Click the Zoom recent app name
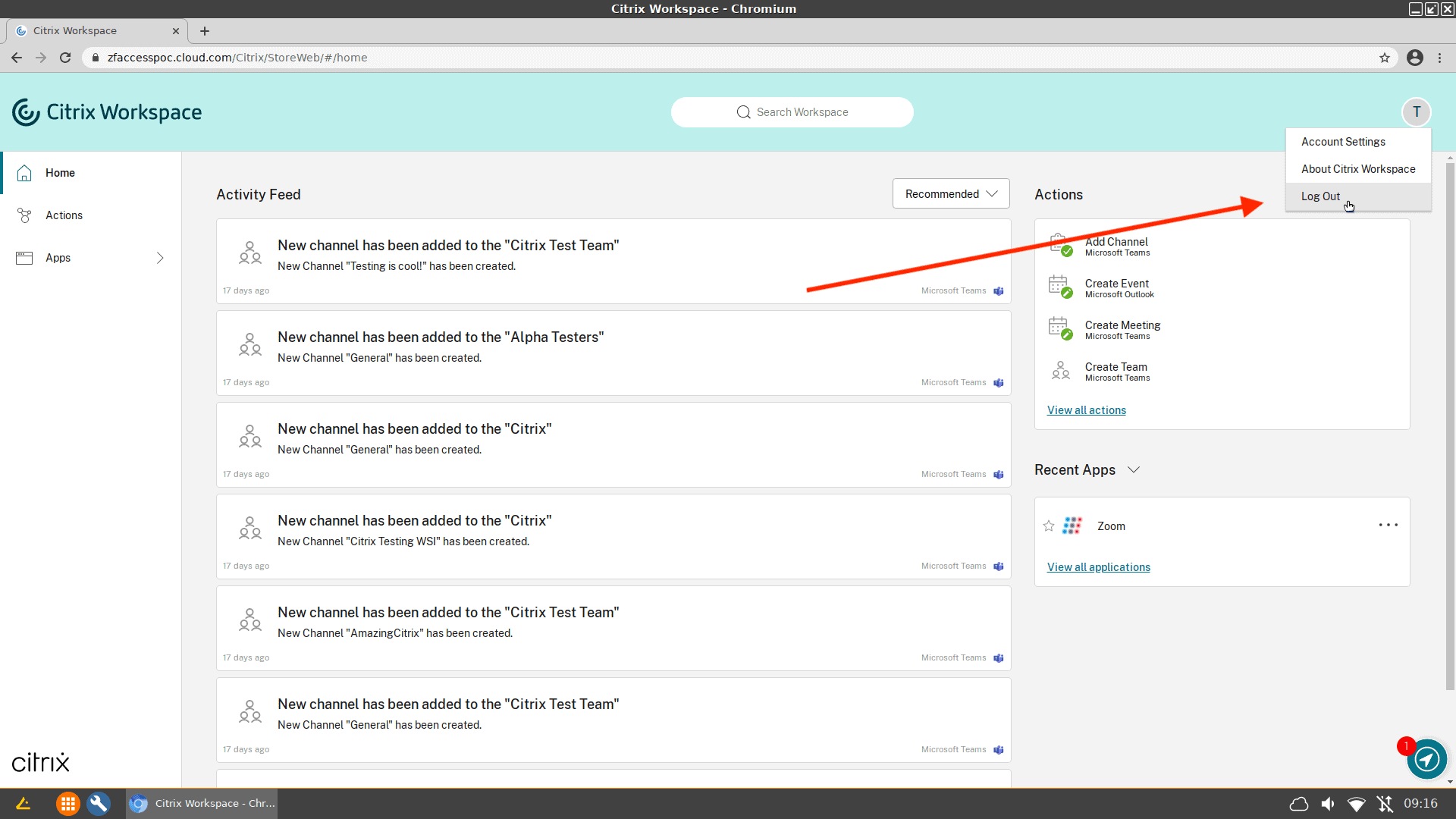Screen dimensions: 1456x819 point(1111,526)
